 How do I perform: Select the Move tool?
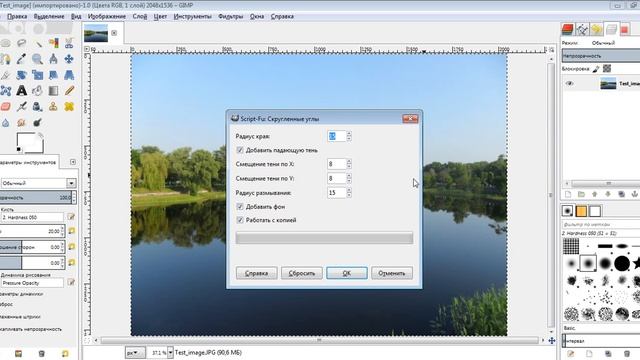coord(69,59)
